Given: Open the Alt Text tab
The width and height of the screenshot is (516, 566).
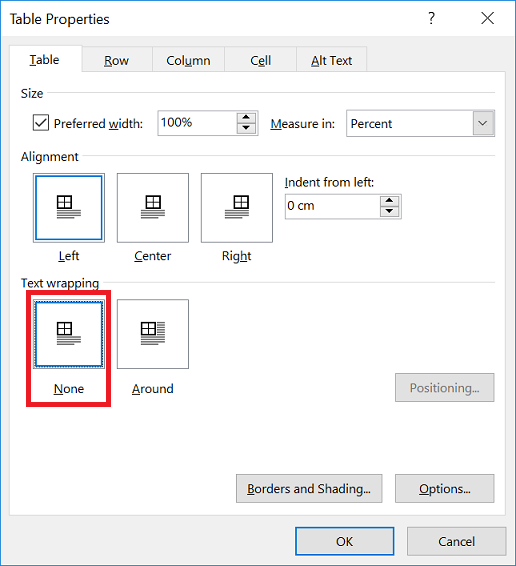Looking at the screenshot, I should coord(331,60).
